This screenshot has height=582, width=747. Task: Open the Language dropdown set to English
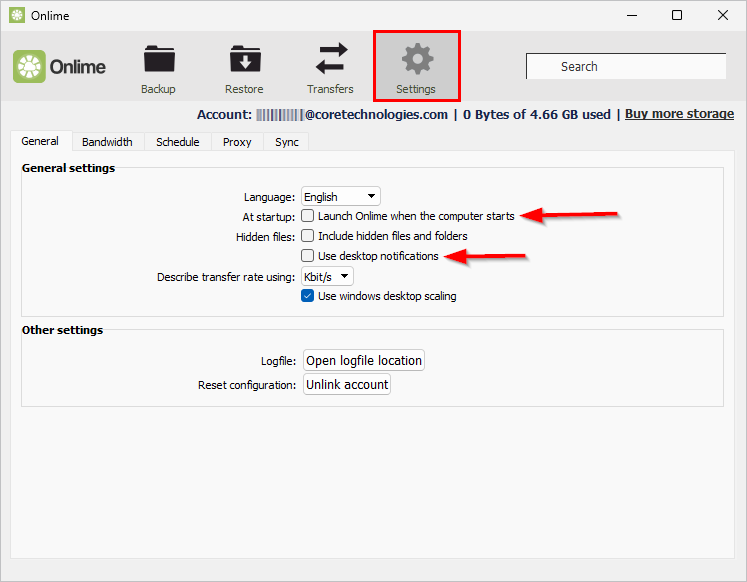coord(341,196)
